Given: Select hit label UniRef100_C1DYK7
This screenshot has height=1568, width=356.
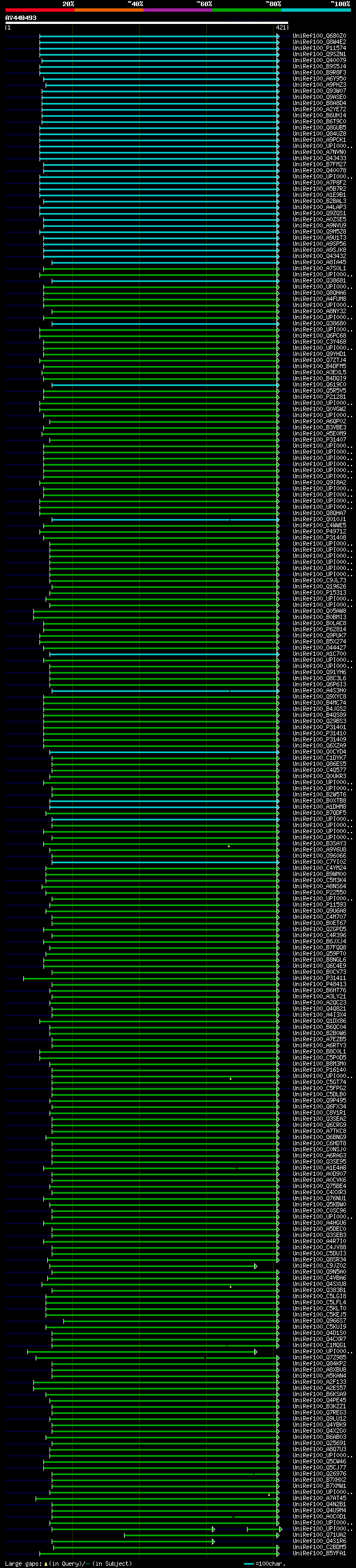Looking at the screenshot, I should (319, 758).
